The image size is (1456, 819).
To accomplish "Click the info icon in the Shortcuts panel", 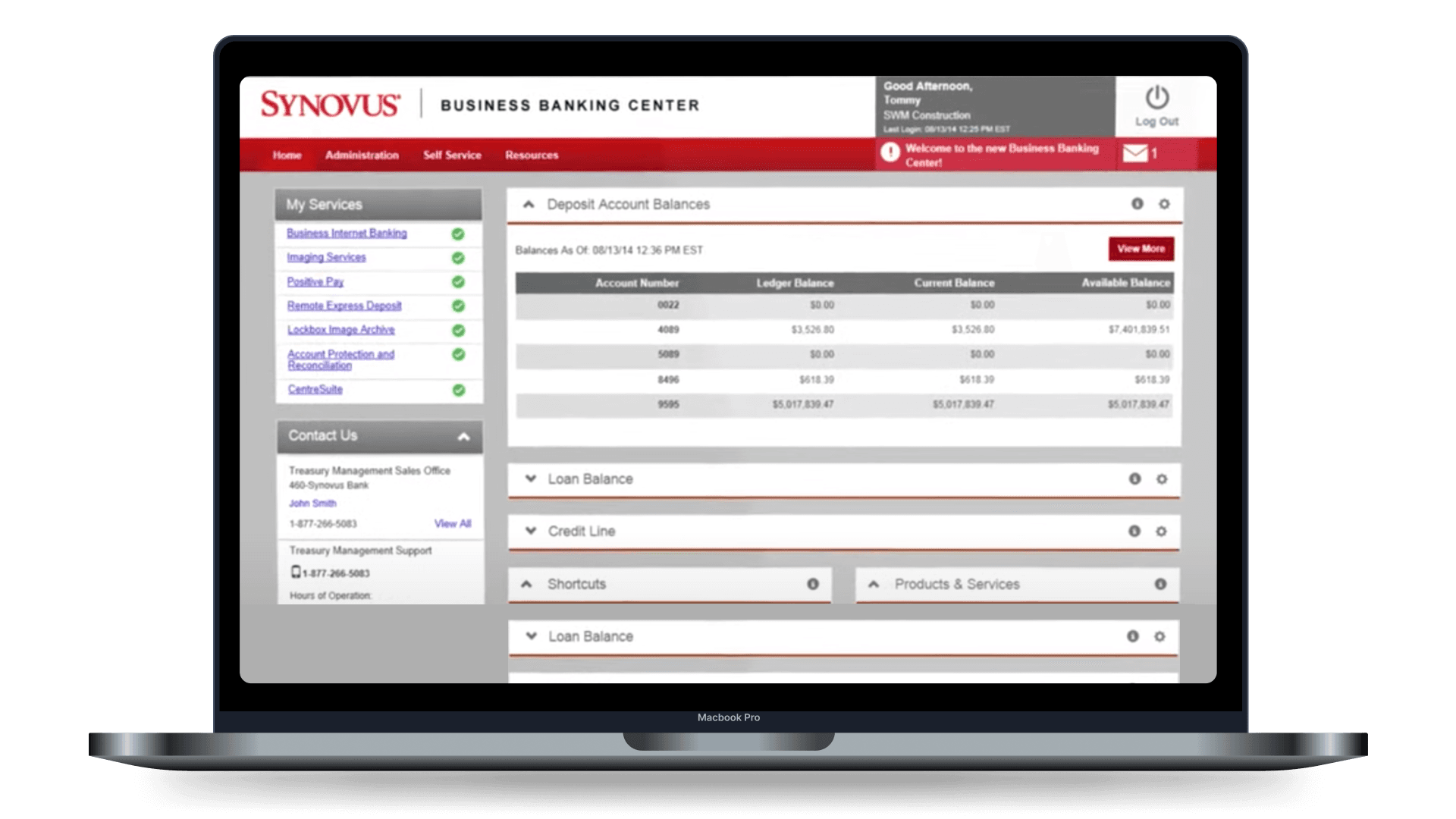I will pyautogui.click(x=813, y=584).
